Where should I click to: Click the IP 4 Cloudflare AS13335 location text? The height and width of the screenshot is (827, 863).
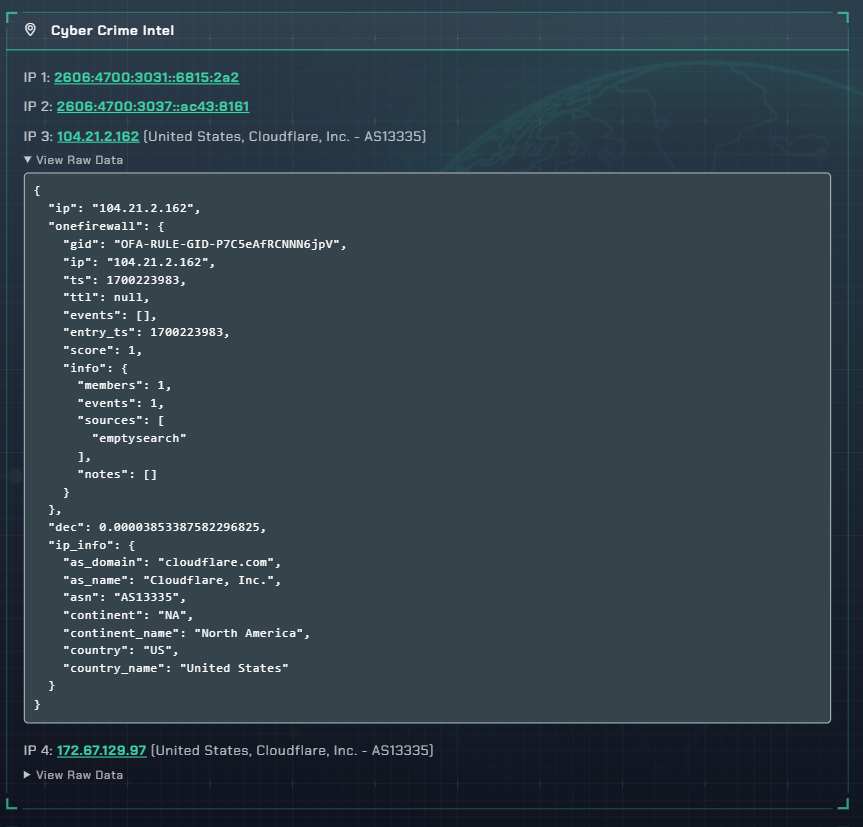(291, 750)
